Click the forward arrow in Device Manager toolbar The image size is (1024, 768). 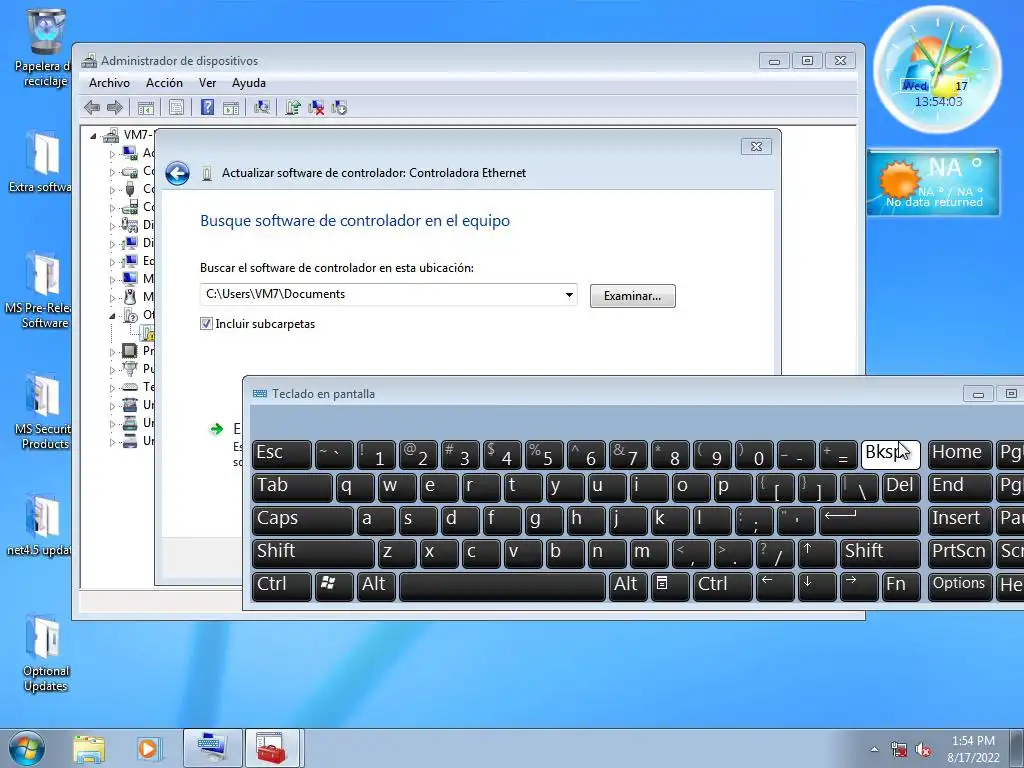coord(115,108)
